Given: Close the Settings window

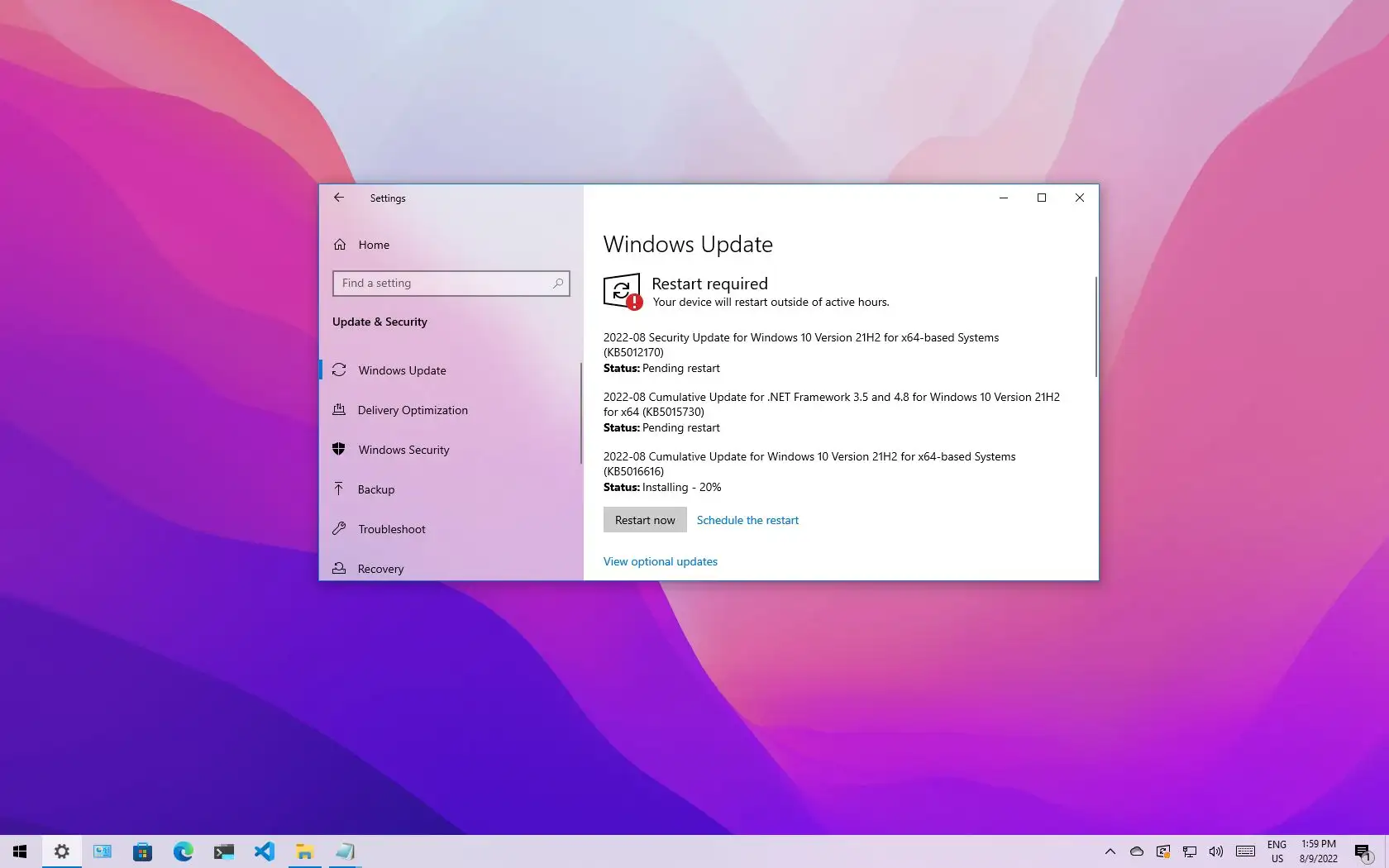Looking at the screenshot, I should click(1080, 198).
